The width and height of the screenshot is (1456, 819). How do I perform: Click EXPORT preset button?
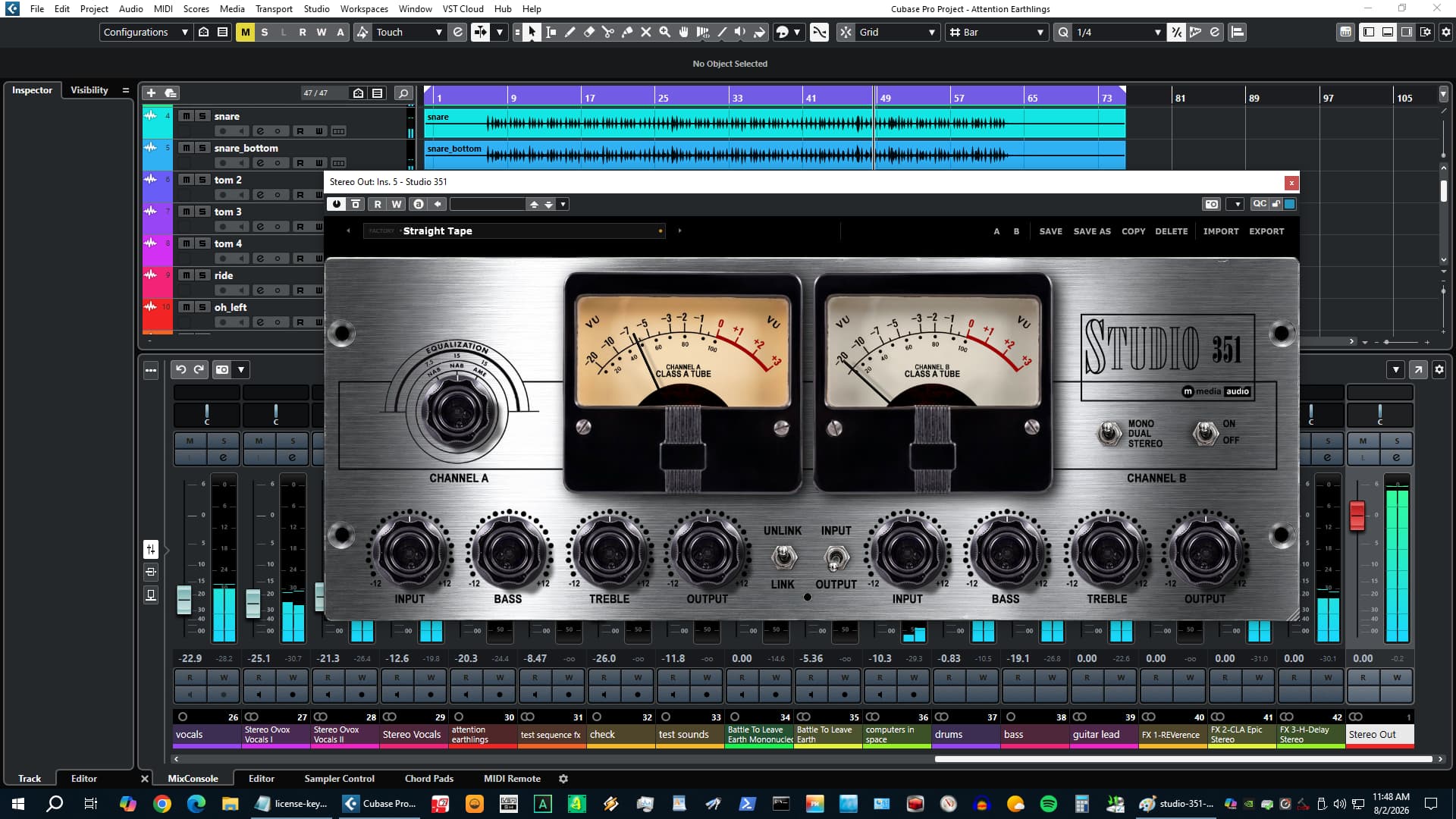1266,231
